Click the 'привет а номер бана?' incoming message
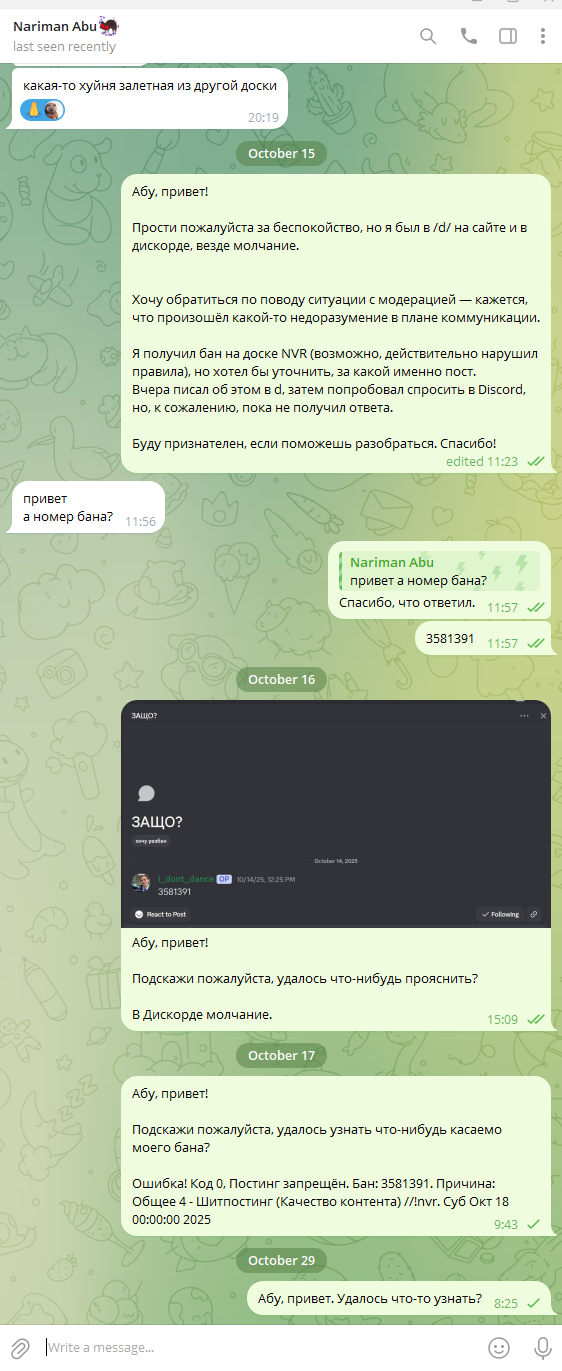 pos(88,508)
